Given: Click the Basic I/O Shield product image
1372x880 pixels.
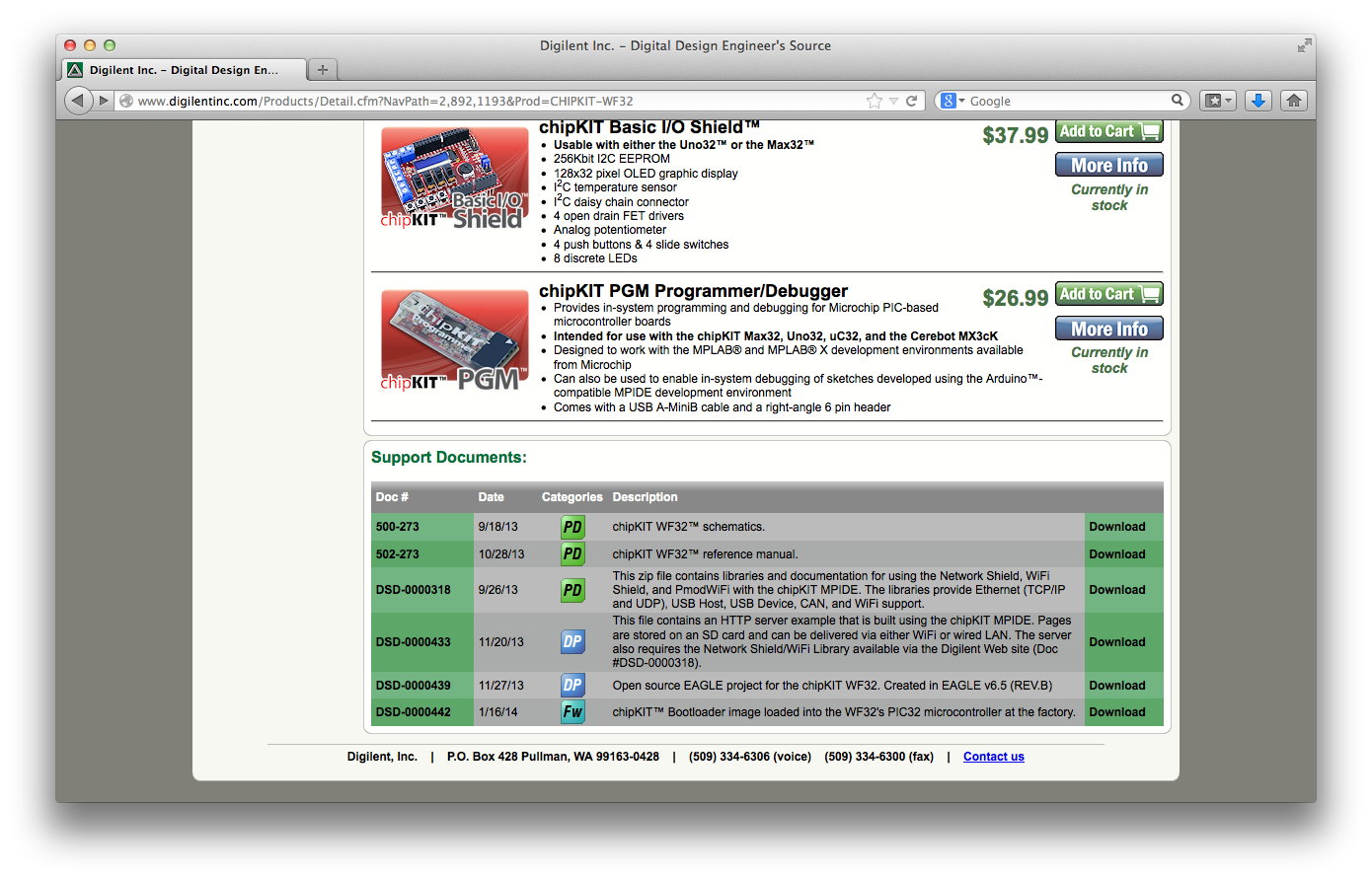Looking at the screenshot, I should tap(455, 179).
